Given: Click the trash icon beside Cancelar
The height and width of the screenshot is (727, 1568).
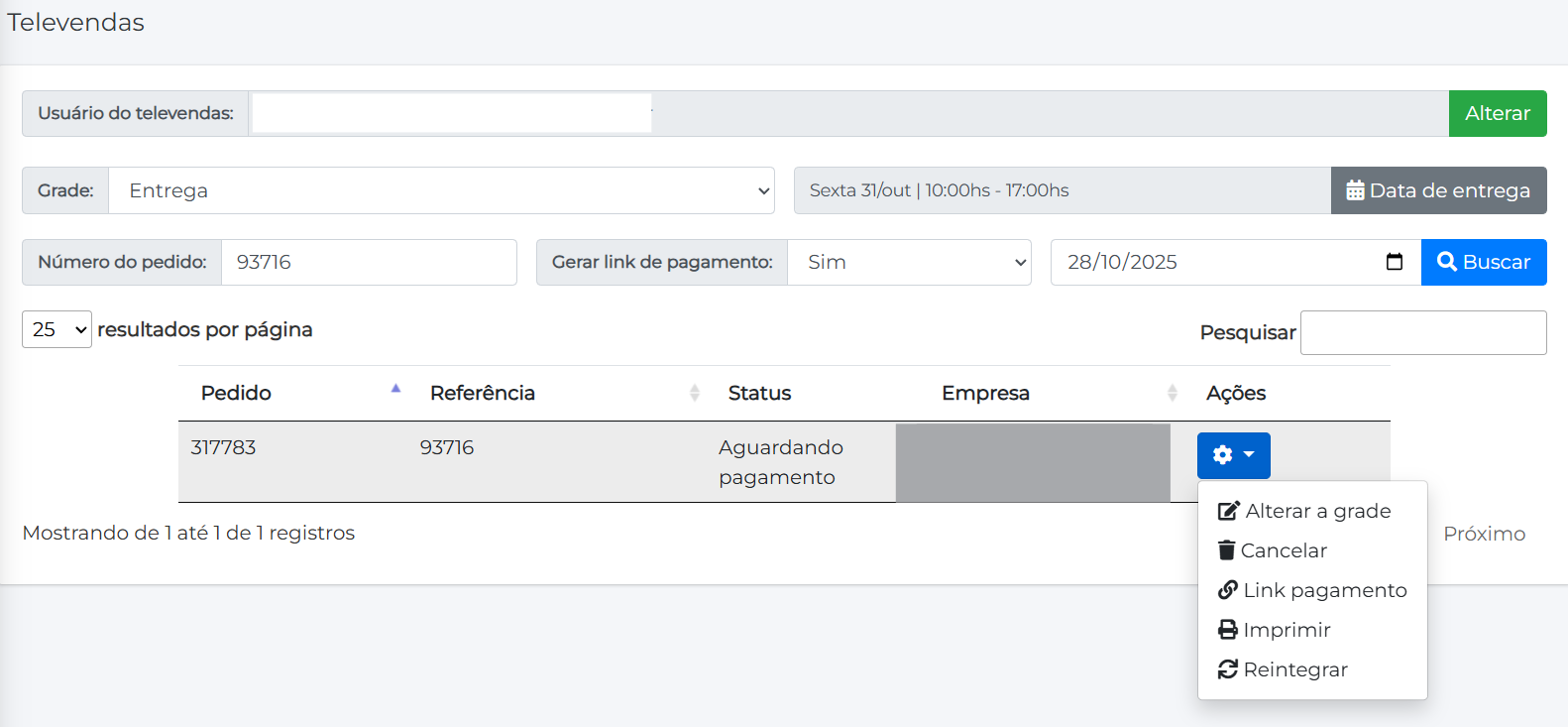Looking at the screenshot, I should point(1227,550).
